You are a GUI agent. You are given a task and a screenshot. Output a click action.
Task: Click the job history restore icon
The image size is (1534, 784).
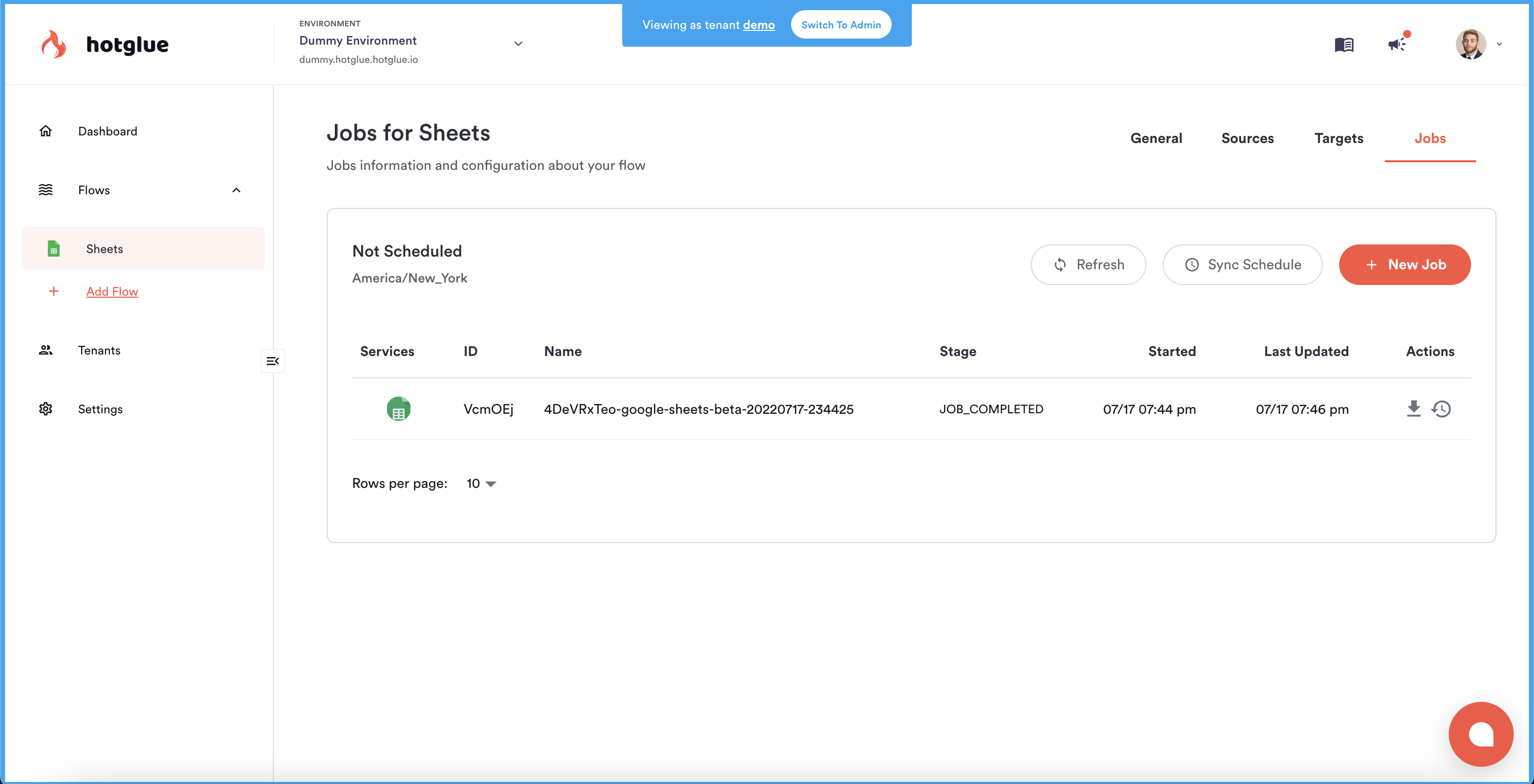pos(1442,408)
